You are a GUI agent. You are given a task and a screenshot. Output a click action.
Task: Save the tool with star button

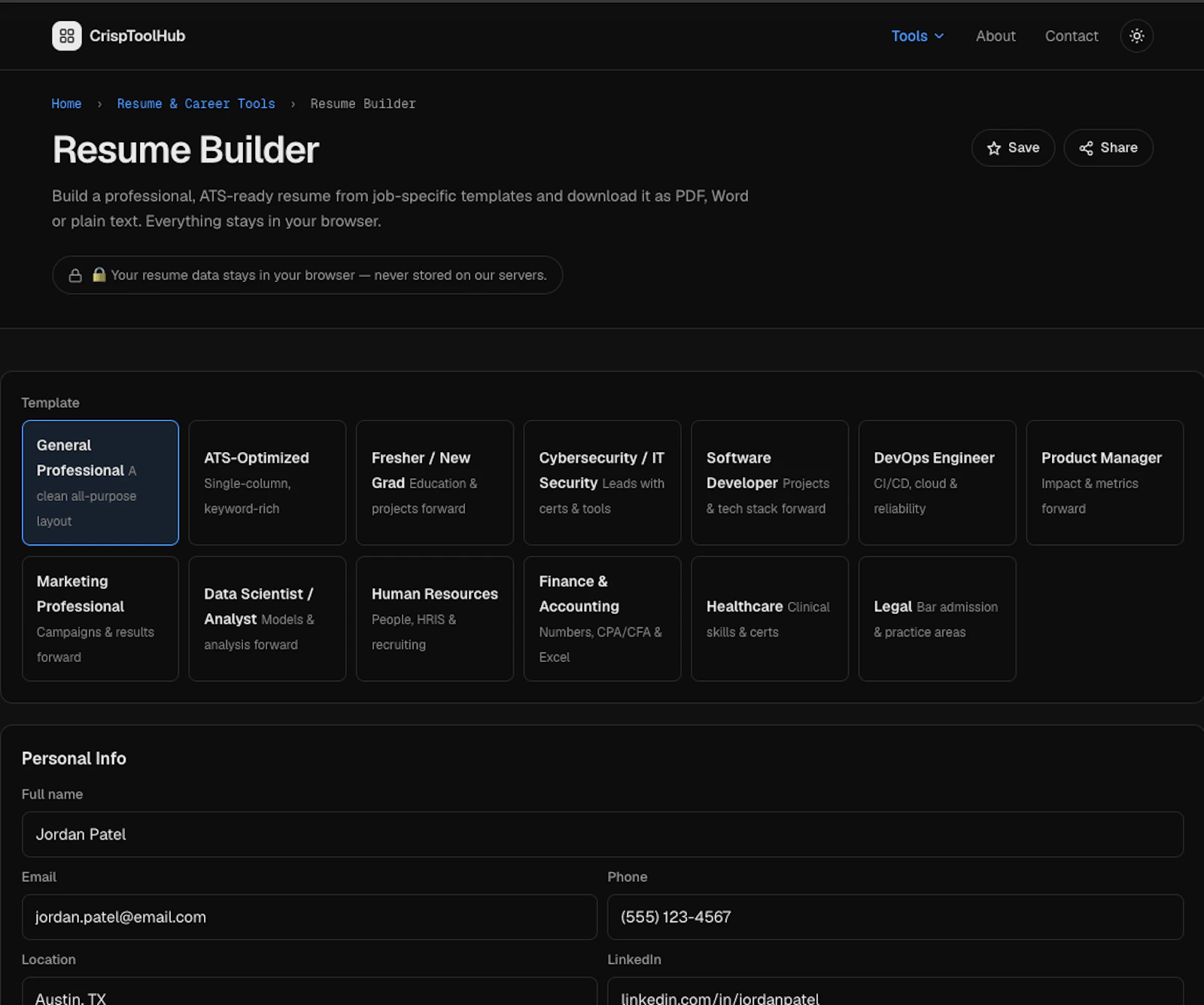pyautogui.click(x=1013, y=147)
